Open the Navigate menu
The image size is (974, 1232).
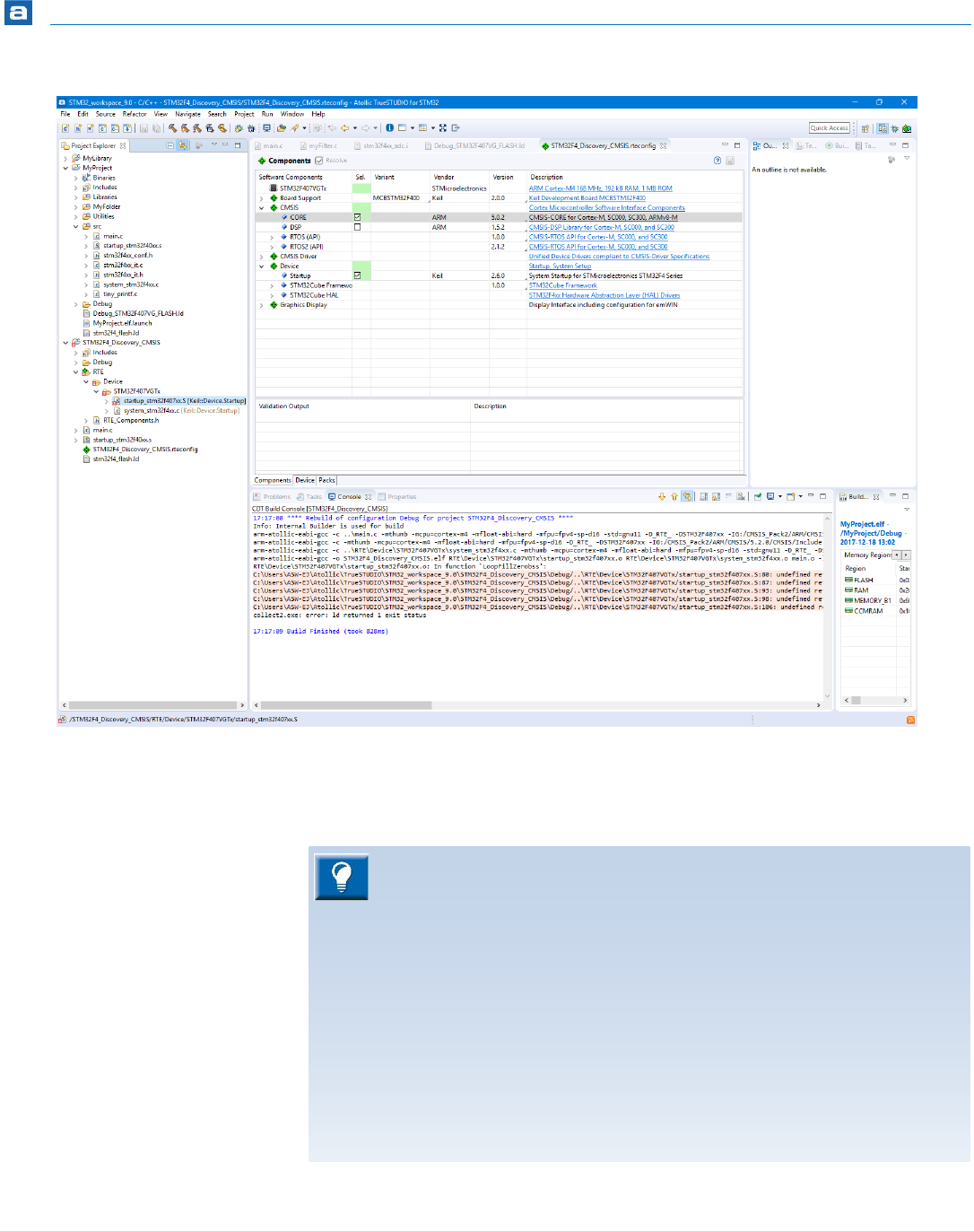pyautogui.click(x=188, y=114)
